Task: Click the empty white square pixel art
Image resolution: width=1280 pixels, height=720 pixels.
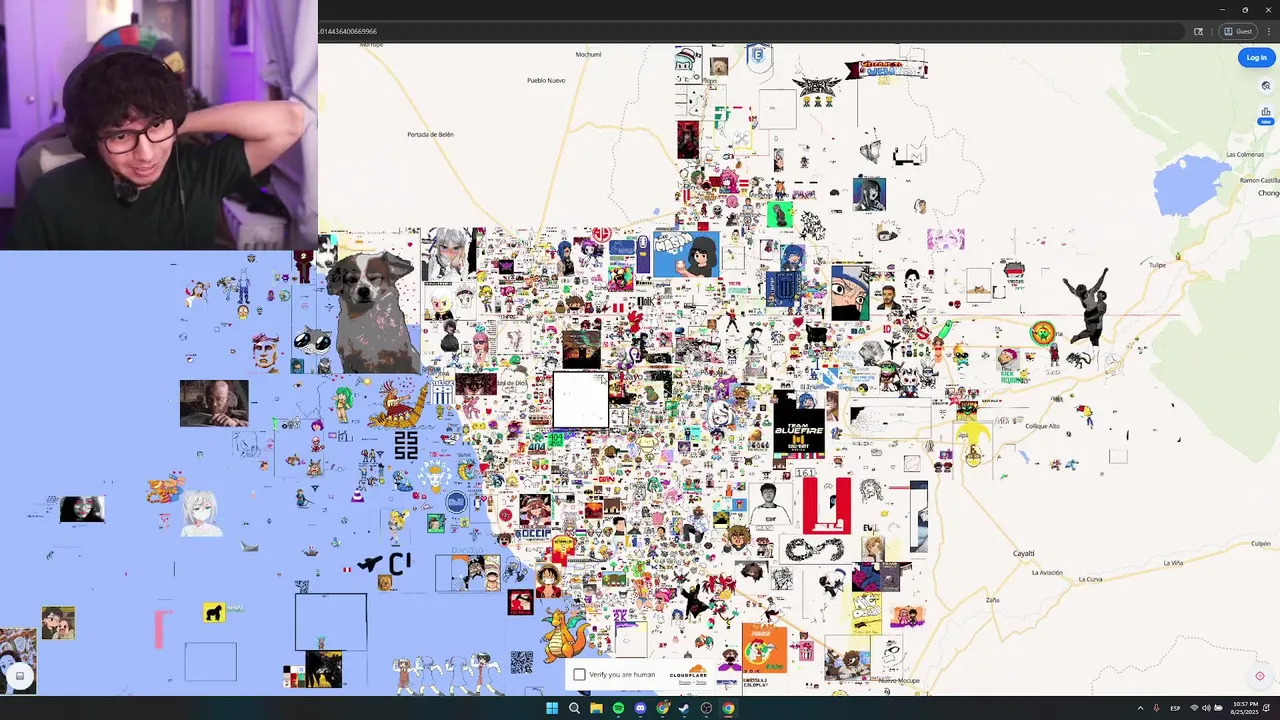Action: 581,400
